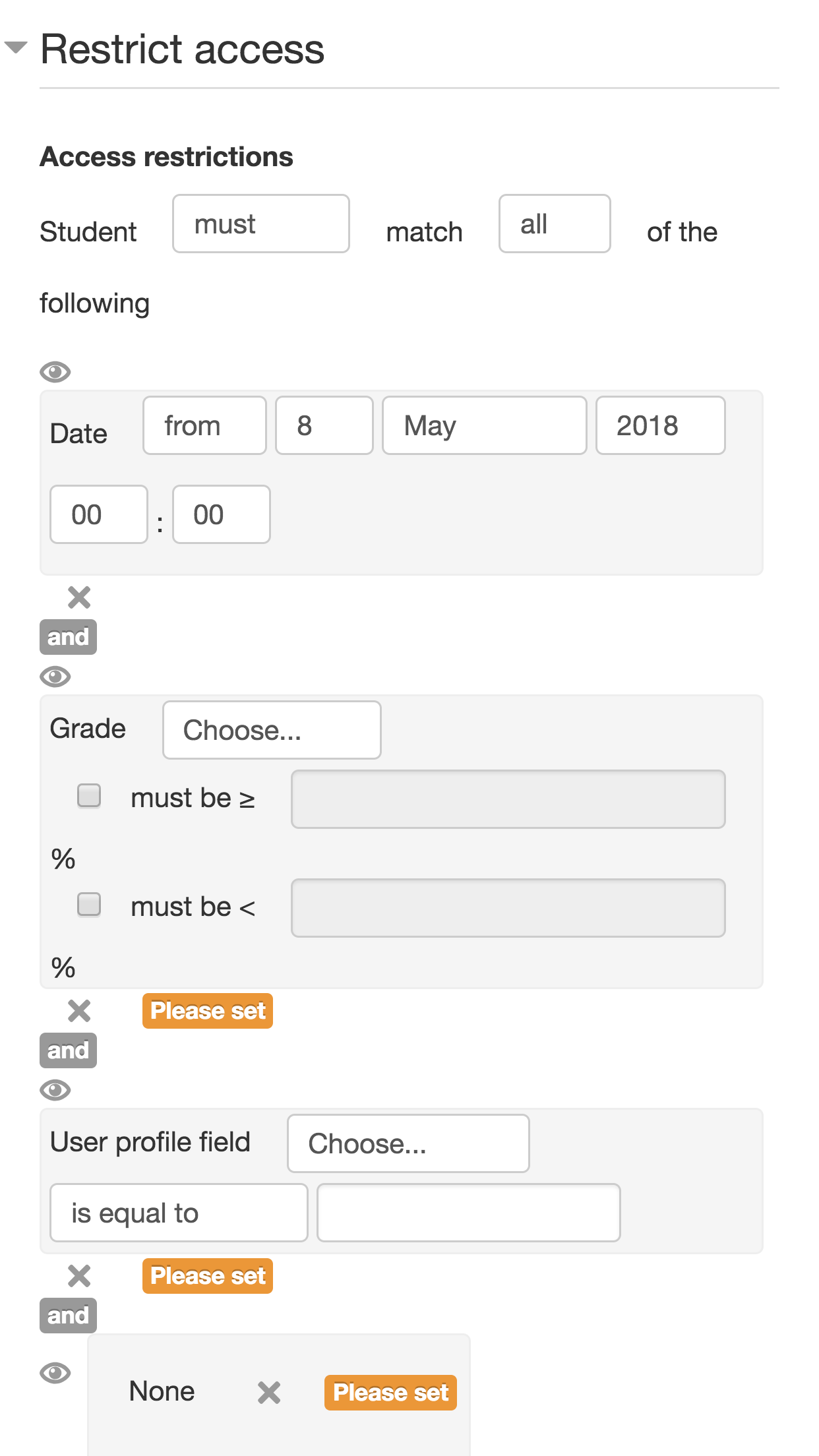Open the 'must' student condition dropdown
The height and width of the screenshot is (1456, 819).
261,224
